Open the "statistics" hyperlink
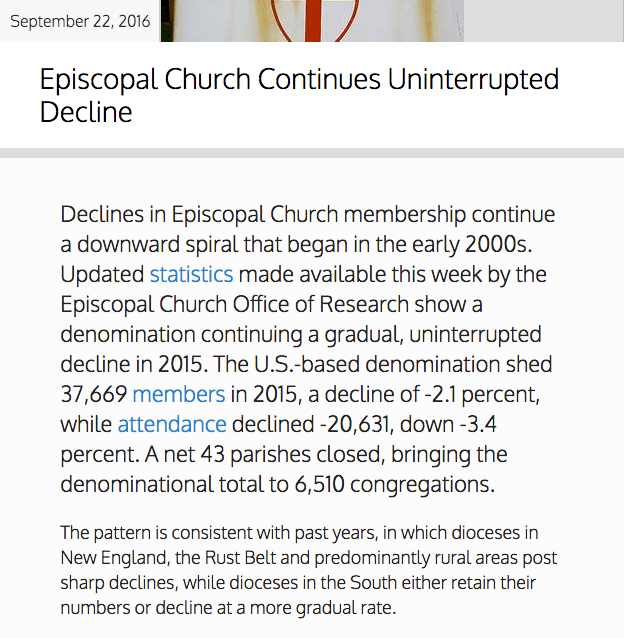 click(x=191, y=274)
